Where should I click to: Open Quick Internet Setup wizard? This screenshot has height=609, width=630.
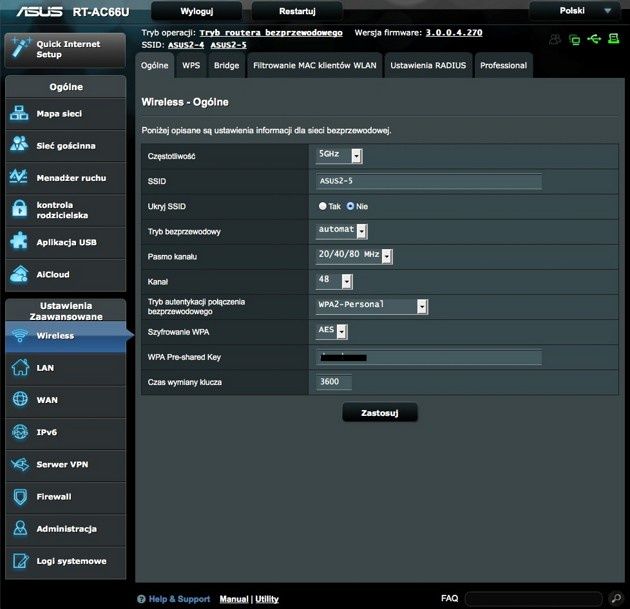(x=65, y=50)
